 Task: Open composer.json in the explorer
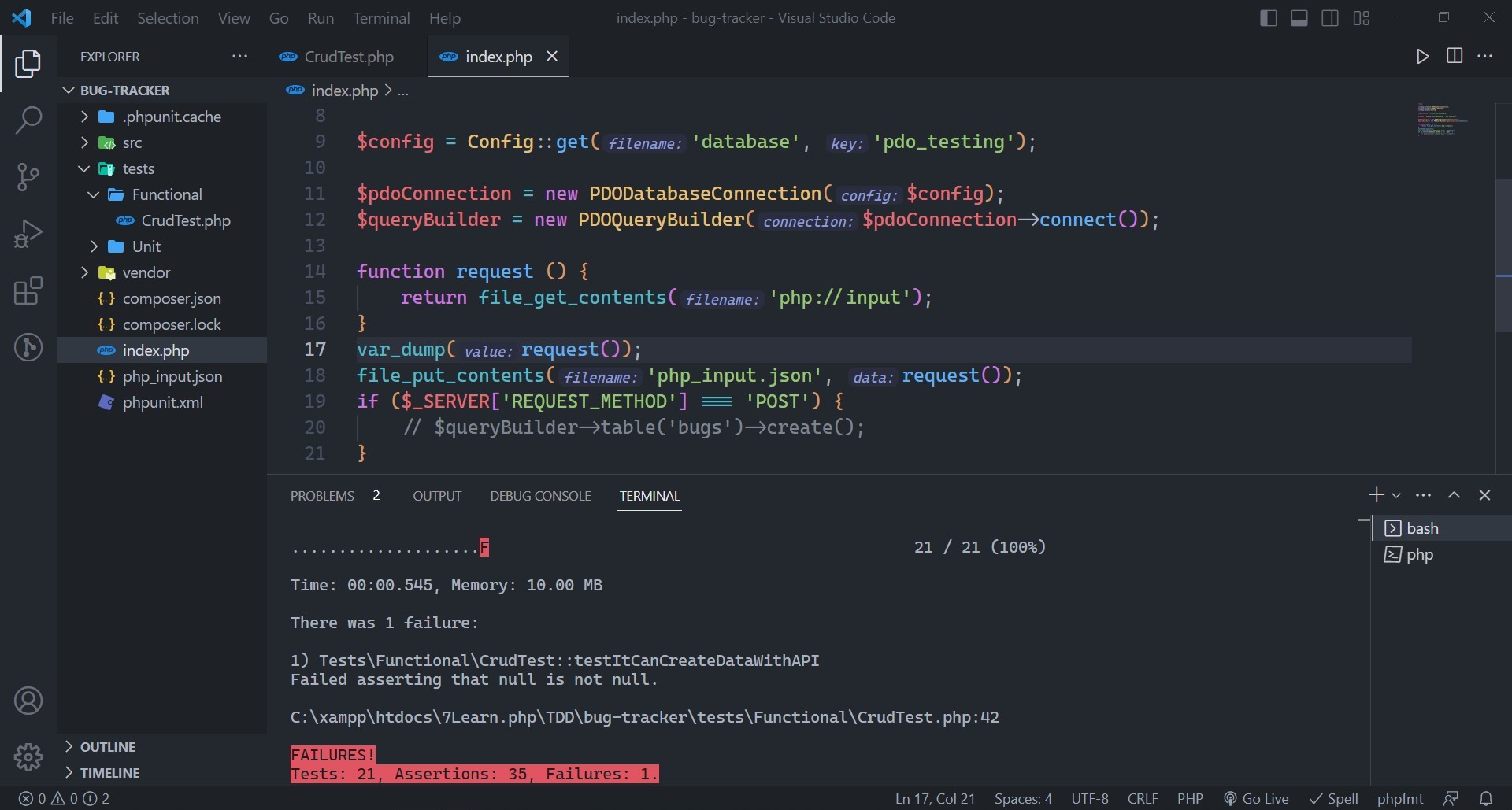click(x=161, y=298)
